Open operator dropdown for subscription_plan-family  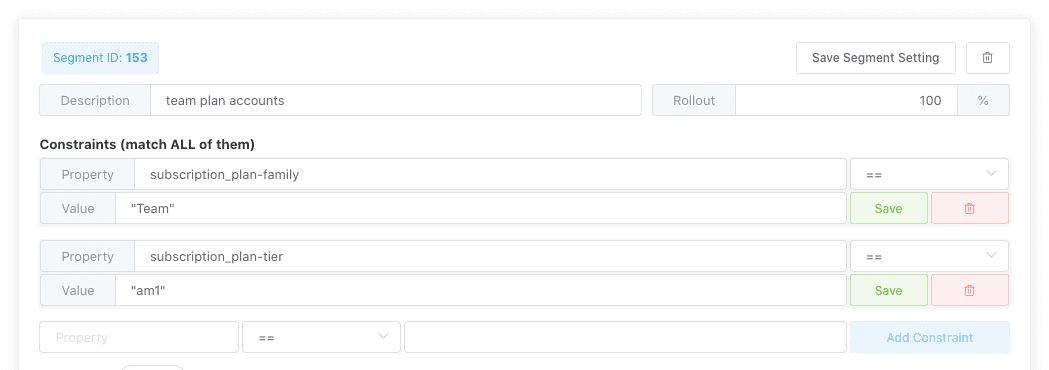[929, 175]
